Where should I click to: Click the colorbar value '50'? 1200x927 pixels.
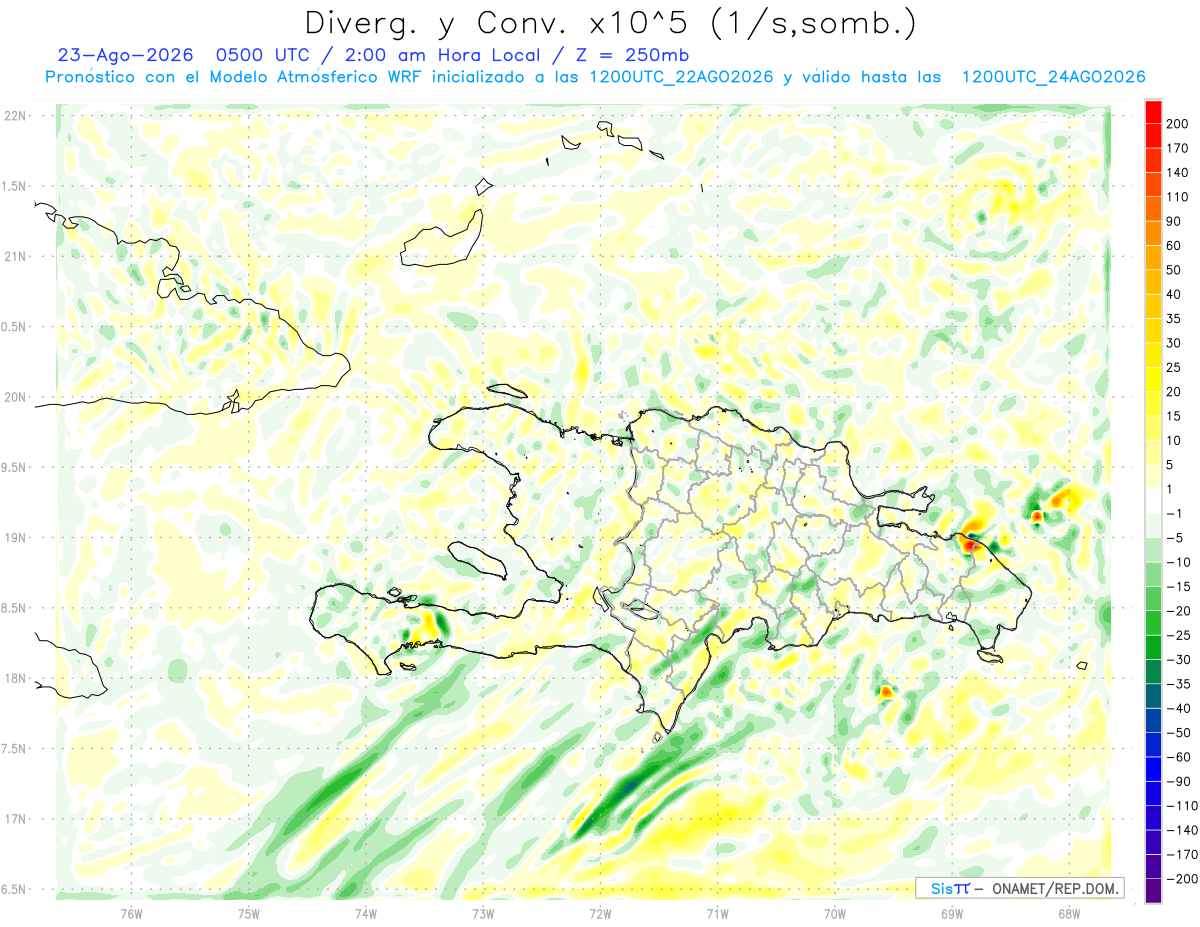(x=1175, y=270)
